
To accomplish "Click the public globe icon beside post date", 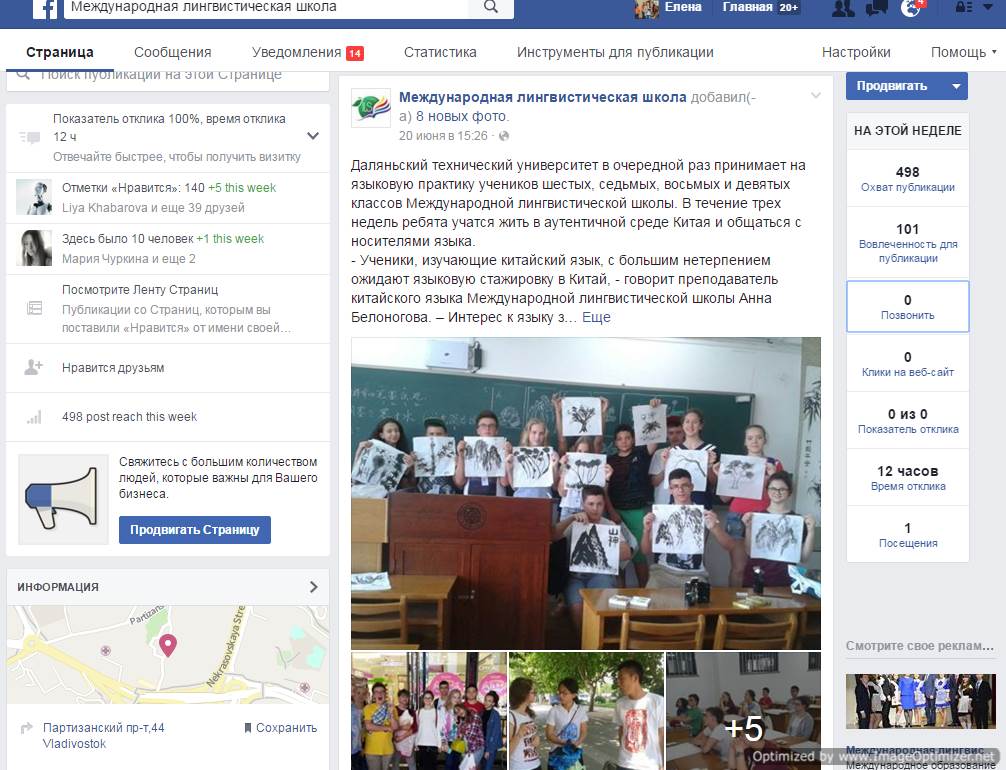I will [504, 136].
